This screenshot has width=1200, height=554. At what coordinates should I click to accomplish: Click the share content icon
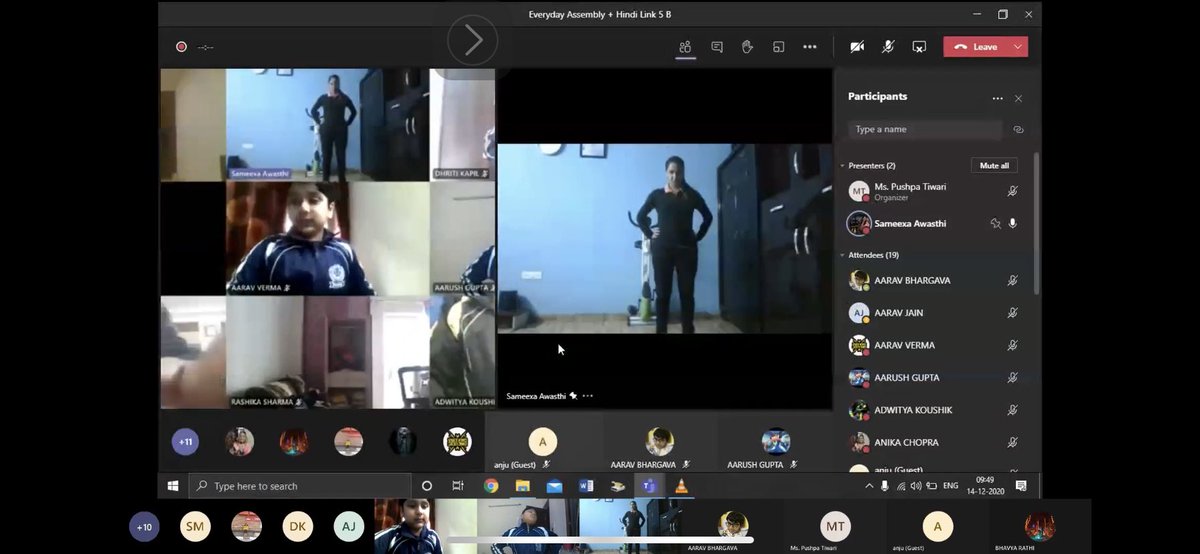tap(919, 47)
